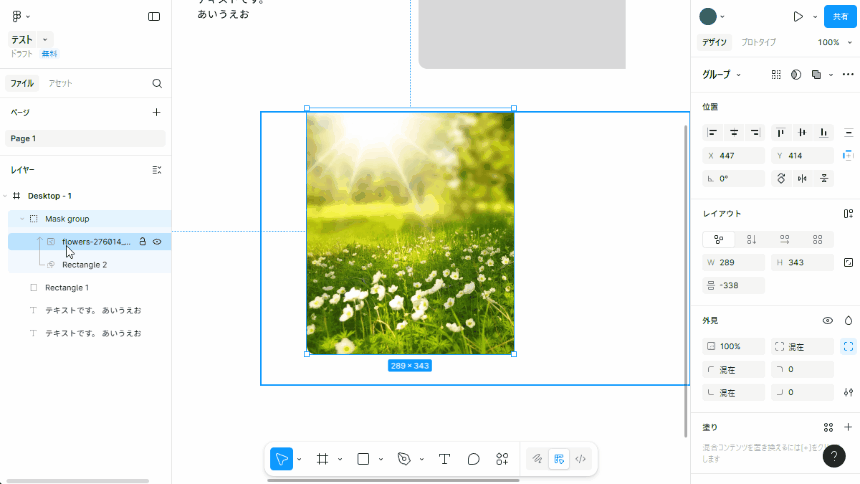
Task: Toggle visibility of flowers image layer
Action: [157, 242]
